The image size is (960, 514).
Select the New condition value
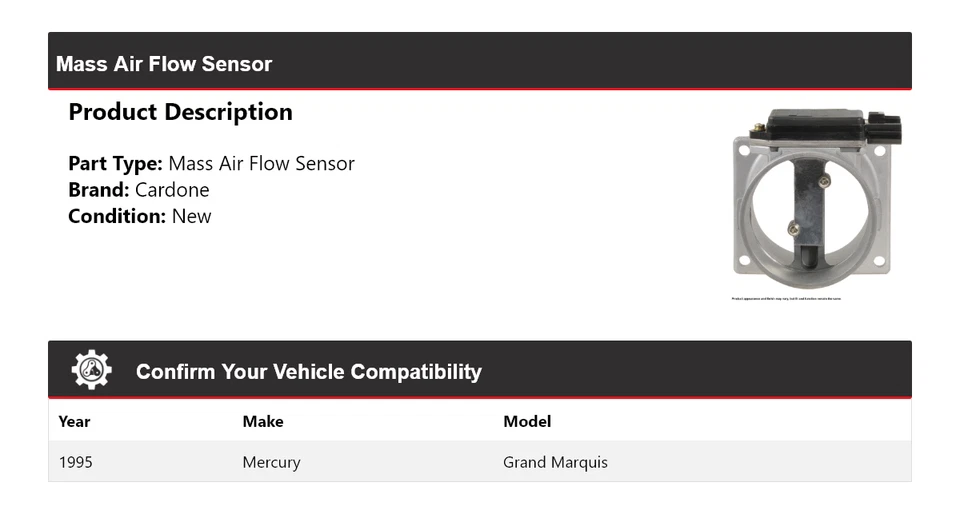pyautogui.click(x=191, y=216)
